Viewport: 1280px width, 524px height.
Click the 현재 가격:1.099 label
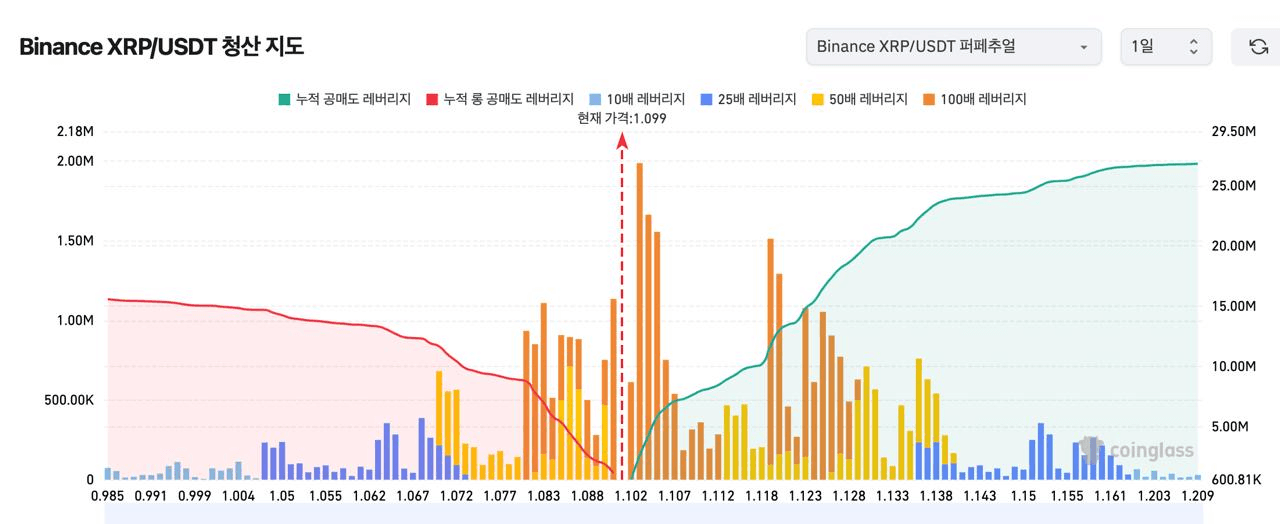pyautogui.click(x=622, y=118)
